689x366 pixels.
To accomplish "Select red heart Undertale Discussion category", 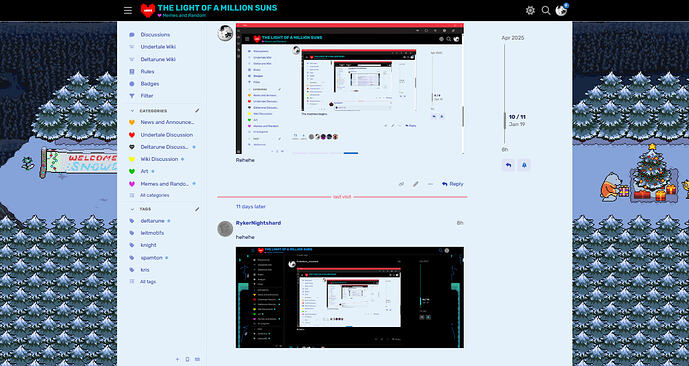I will (x=132, y=134).
